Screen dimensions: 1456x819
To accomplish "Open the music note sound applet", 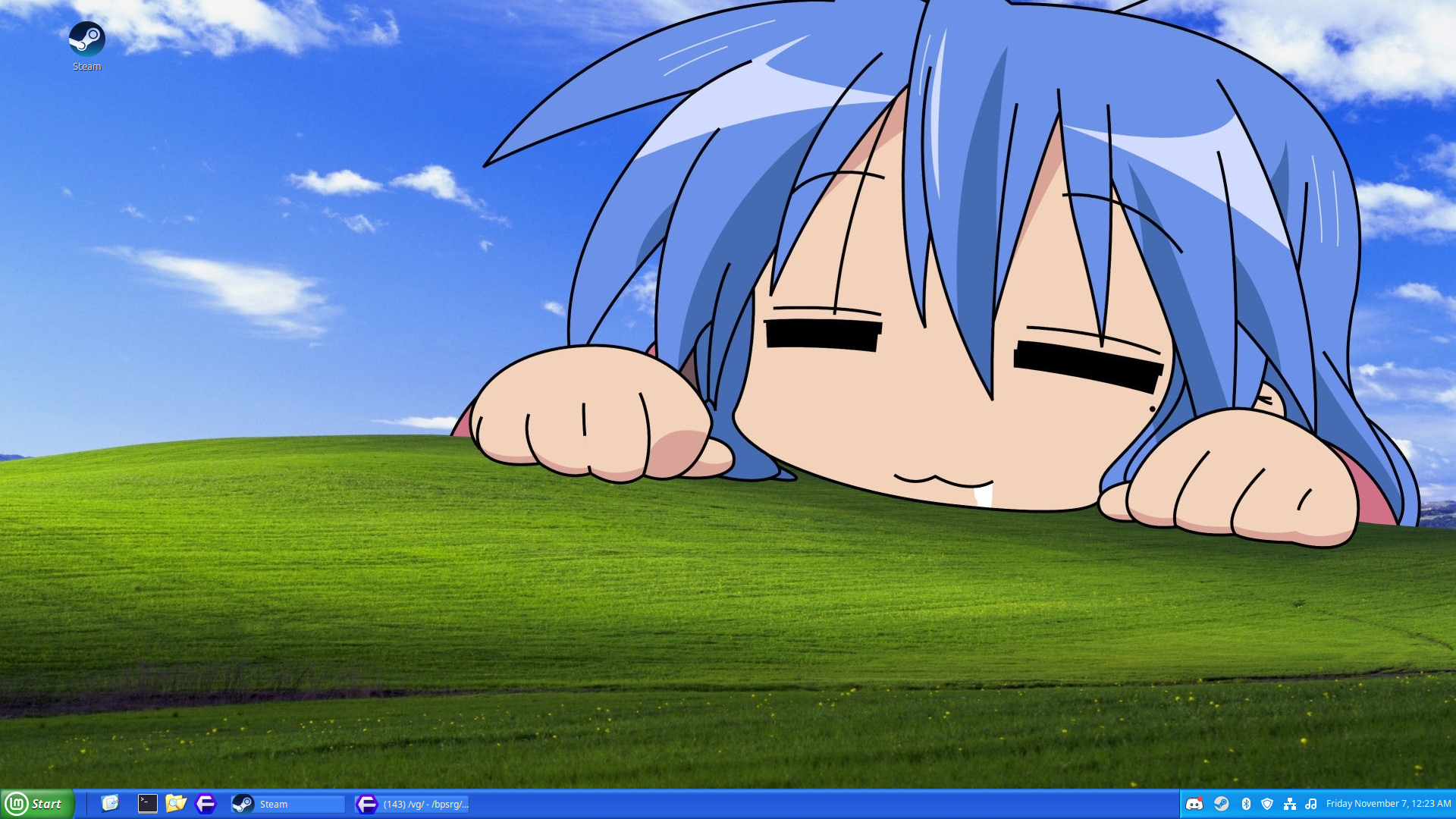I will [1310, 803].
